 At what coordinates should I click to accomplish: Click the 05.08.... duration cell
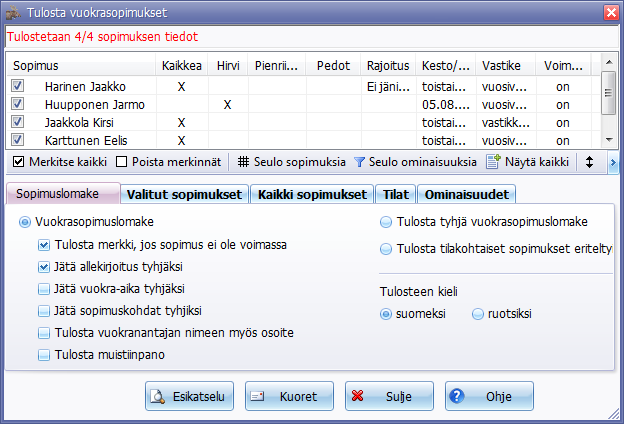coord(446,105)
